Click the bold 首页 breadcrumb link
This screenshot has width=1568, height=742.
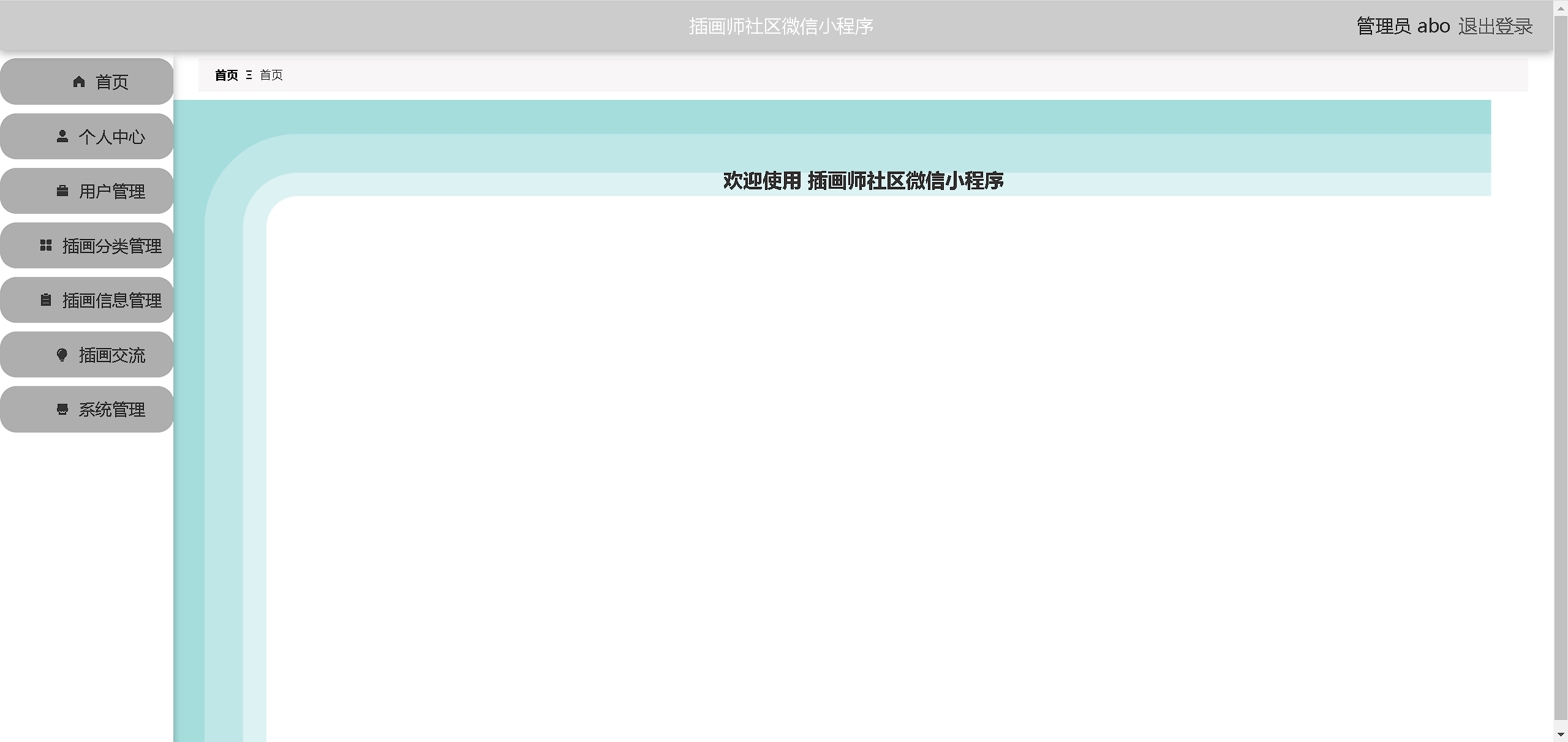click(226, 75)
